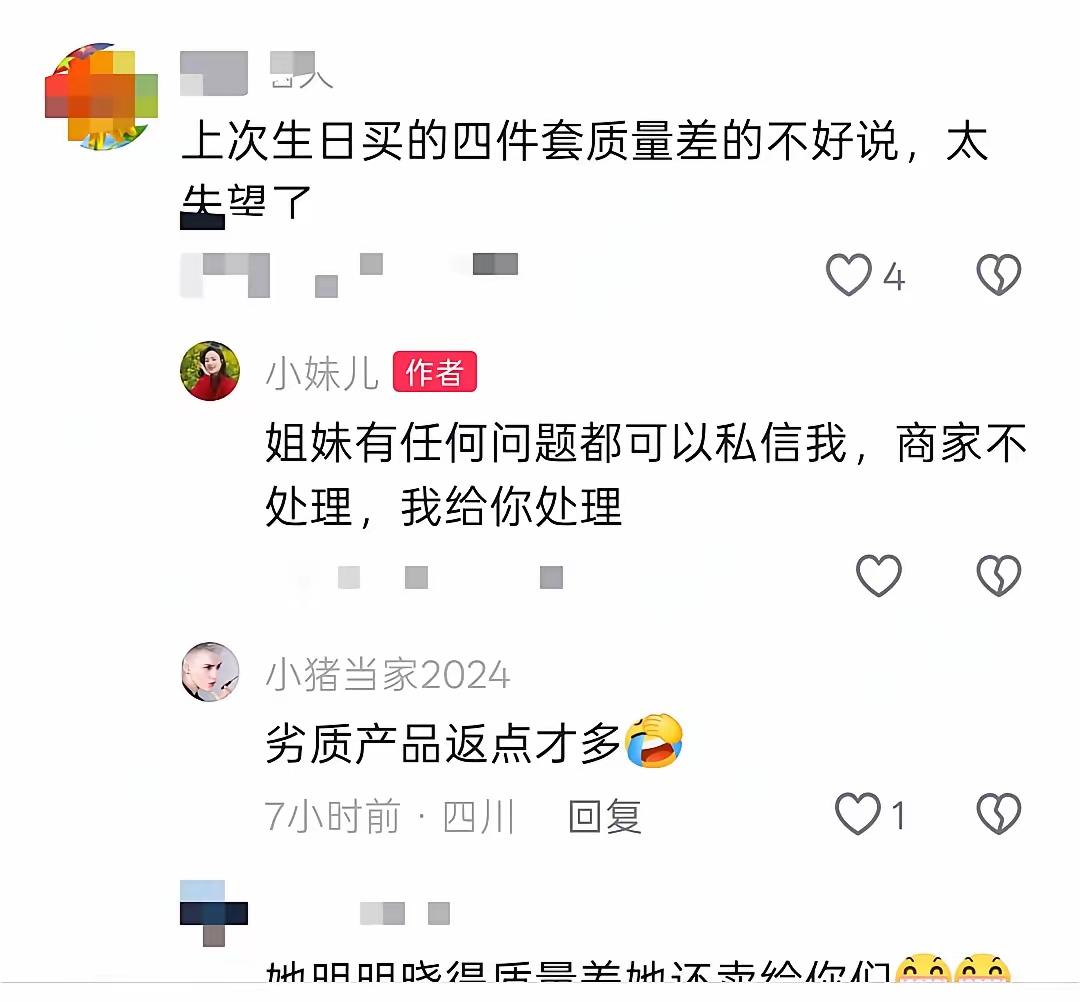Image resolution: width=1080 pixels, height=1002 pixels.
Task: Tap the timestamp 7小时前 · 四川
Action: [x=390, y=817]
